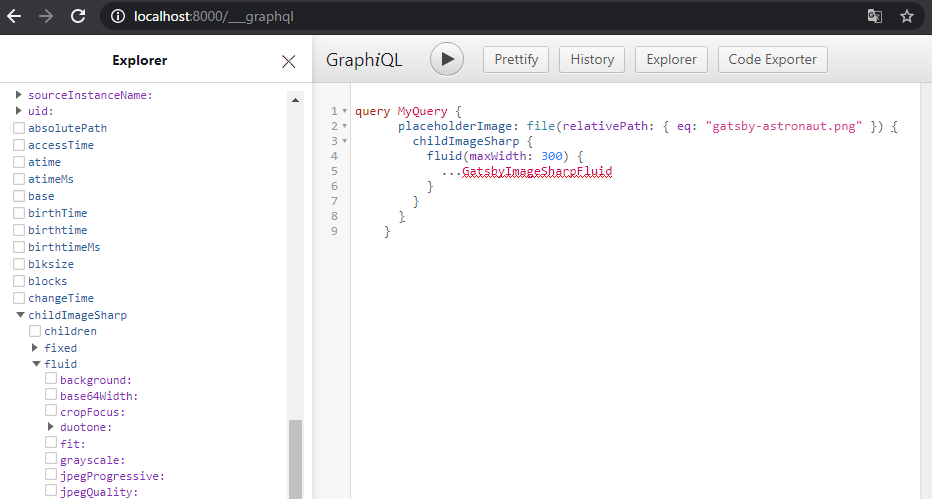Click childImageSharp label in explorer tree
This screenshot has height=499, width=932.
tap(77, 315)
